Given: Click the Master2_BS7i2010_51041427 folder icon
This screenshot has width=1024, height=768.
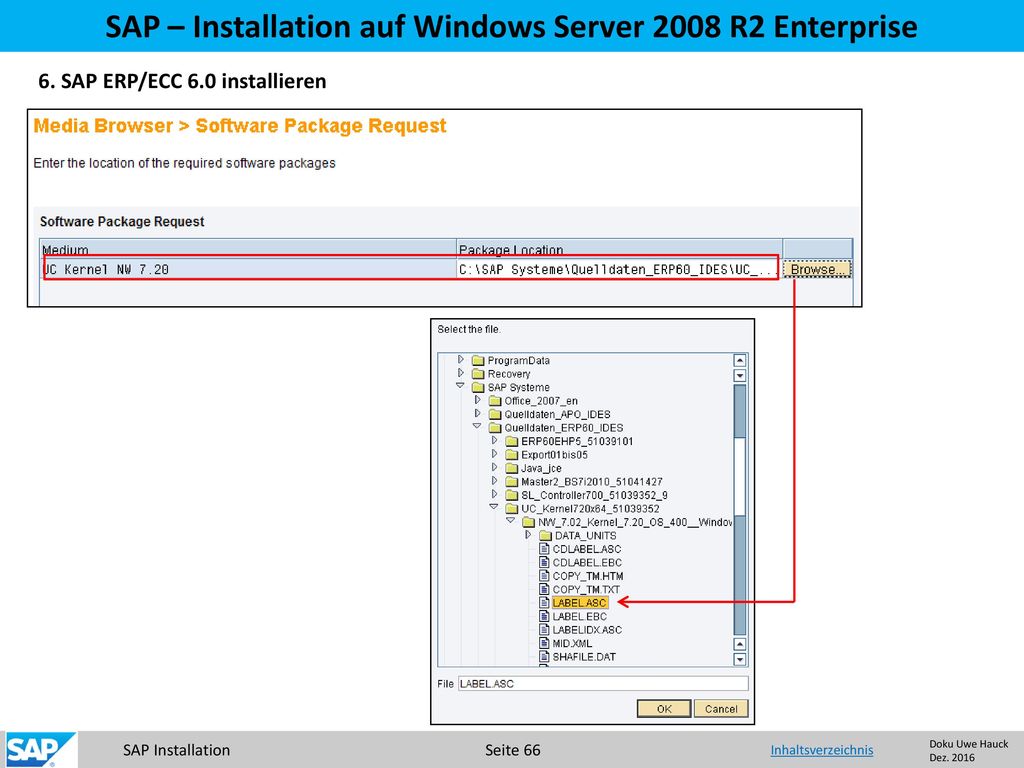Looking at the screenshot, I should coord(512,482).
